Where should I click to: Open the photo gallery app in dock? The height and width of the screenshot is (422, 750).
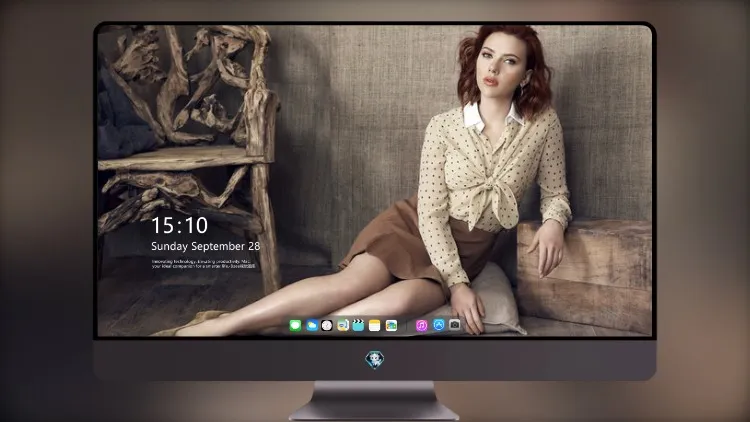(x=391, y=326)
